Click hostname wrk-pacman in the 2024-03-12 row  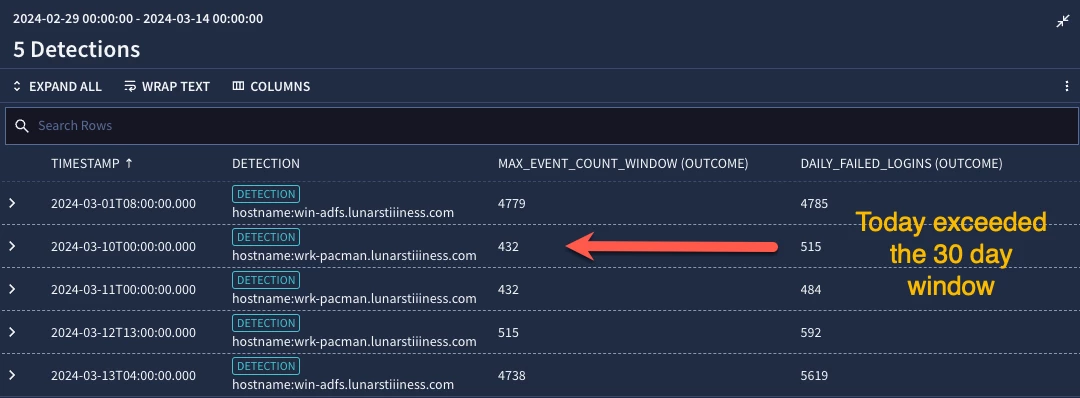(x=354, y=342)
